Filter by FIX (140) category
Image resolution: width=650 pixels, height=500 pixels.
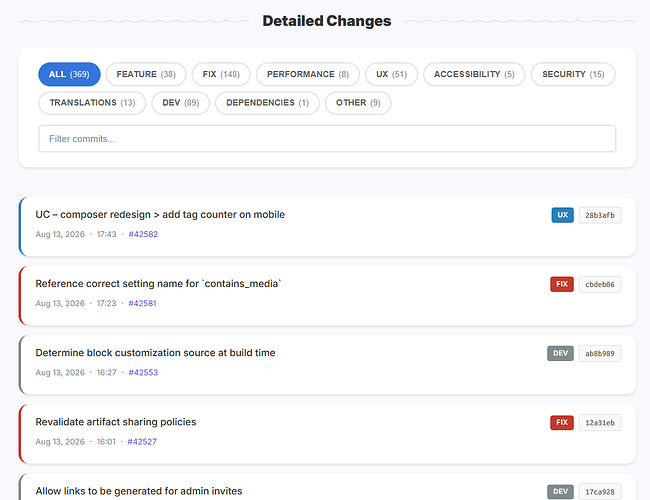pyautogui.click(x=221, y=74)
